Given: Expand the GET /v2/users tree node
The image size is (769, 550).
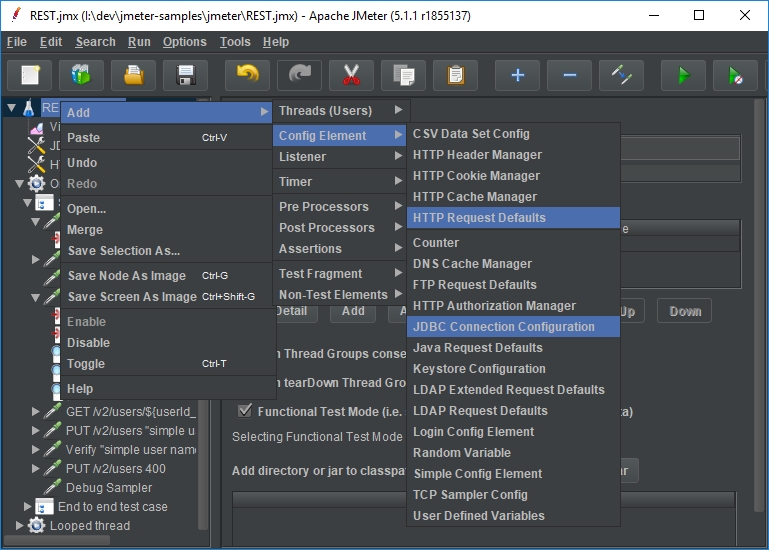Looking at the screenshot, I should coord(36,411).
